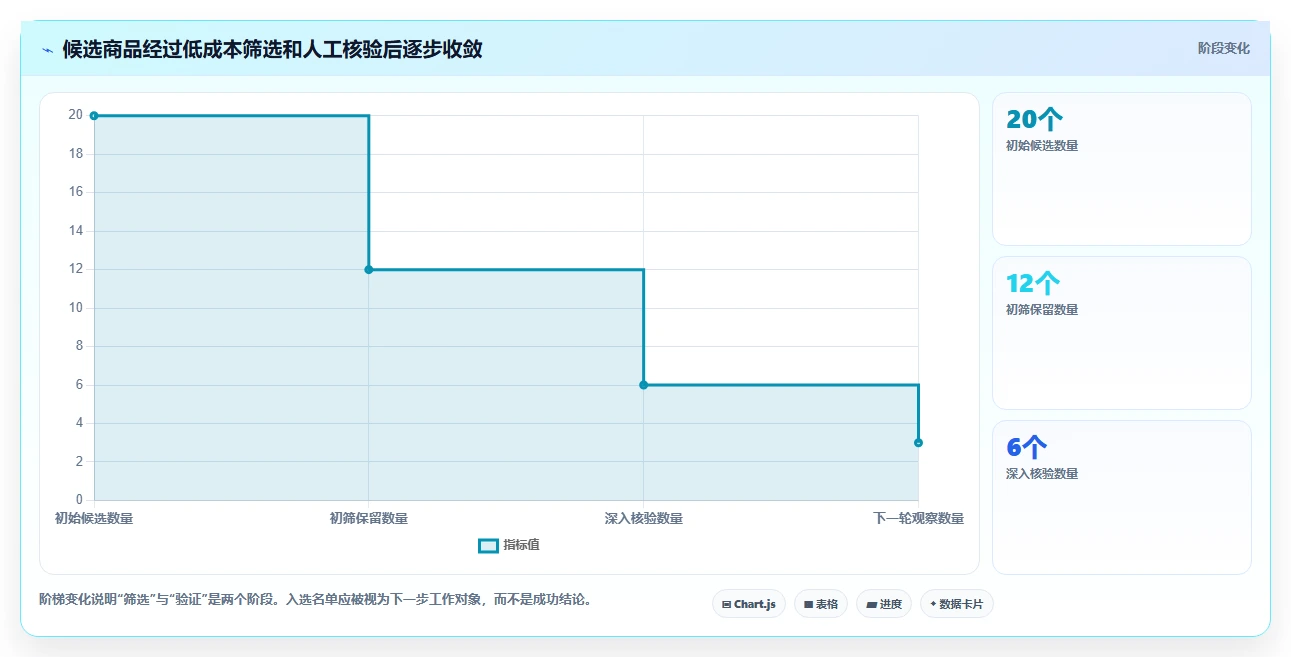Viewport: 1291px width, 657px height.
Task: Select the 进度 tag
Action: (x=884, y=604)
